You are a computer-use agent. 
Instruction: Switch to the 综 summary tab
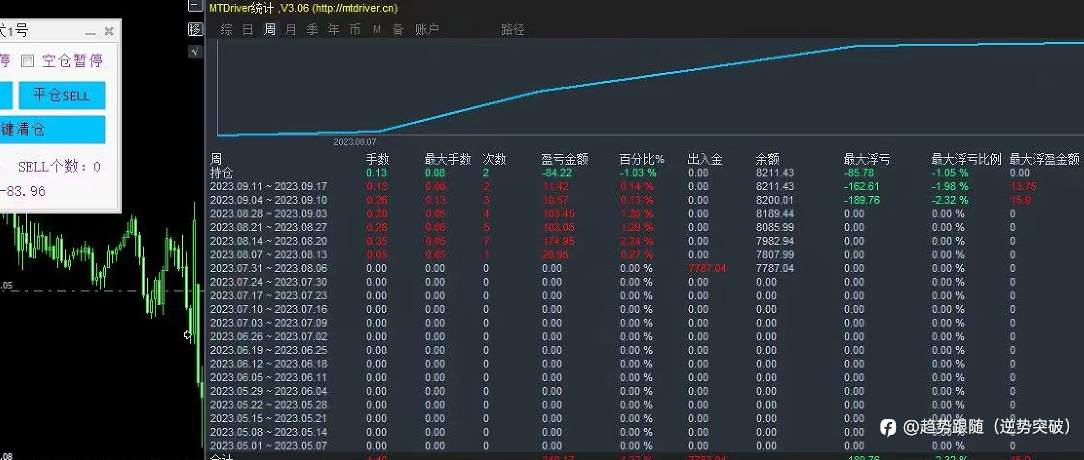click(226, 29)
